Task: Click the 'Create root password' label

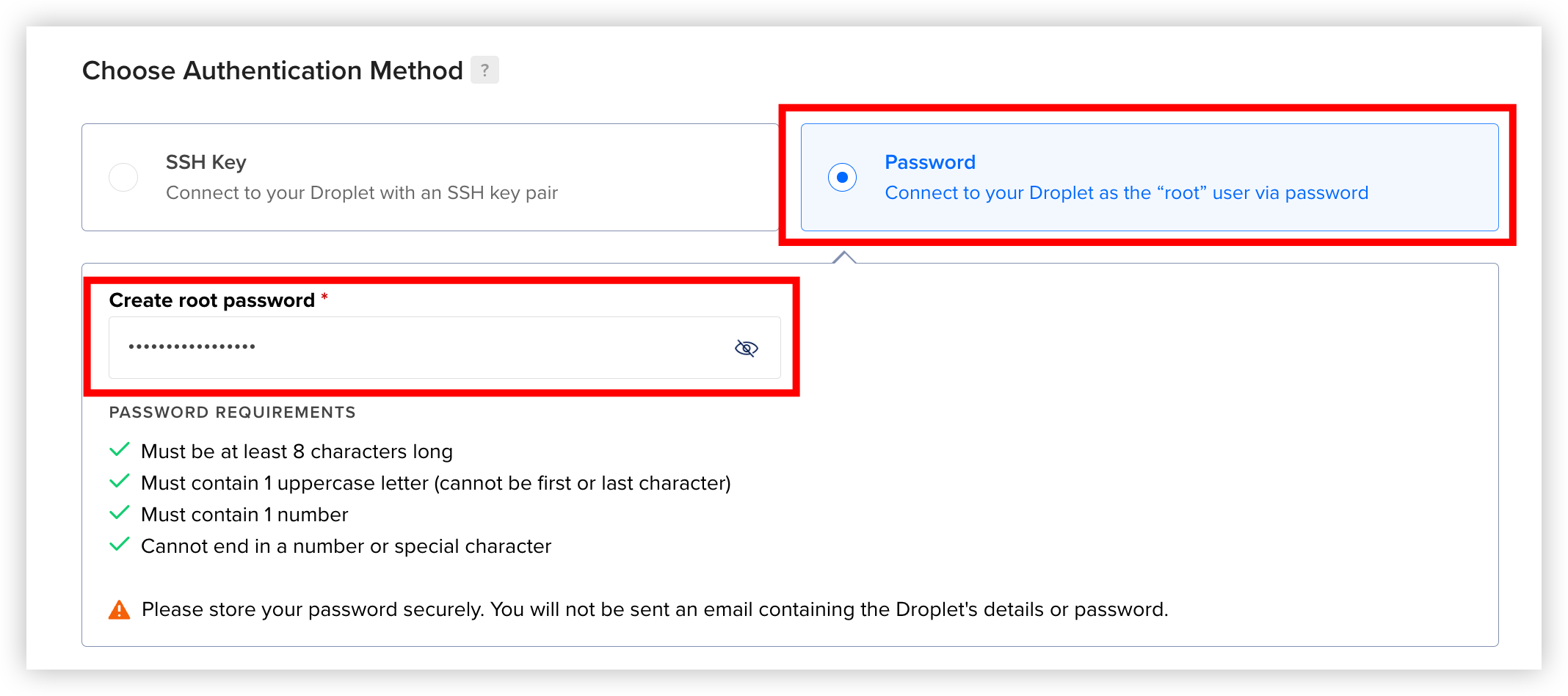Action: click(x=212, y=300)
